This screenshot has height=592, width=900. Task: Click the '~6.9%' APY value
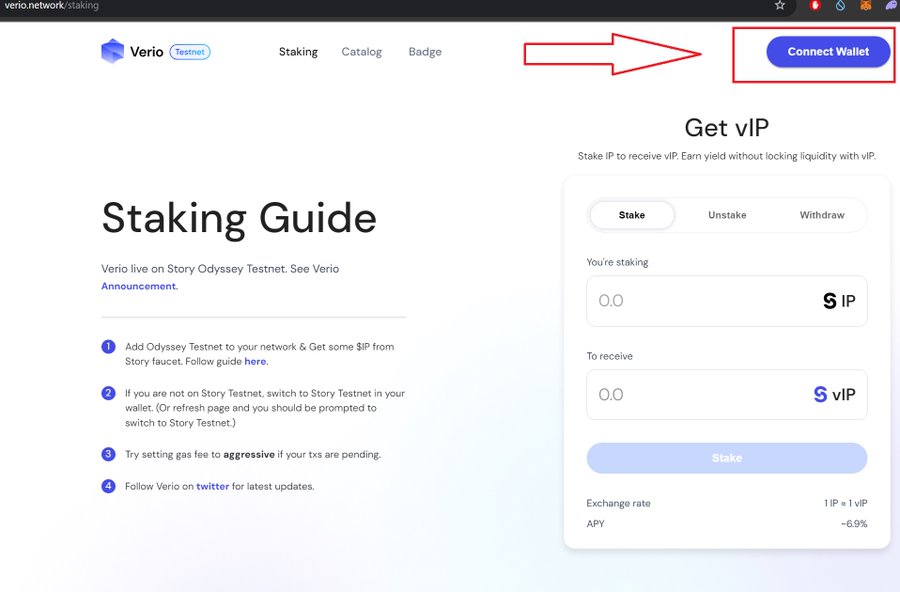coord(854,524)
